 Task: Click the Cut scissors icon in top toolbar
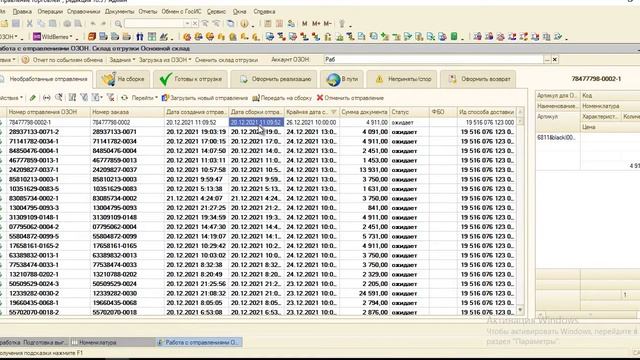point(29,24)
